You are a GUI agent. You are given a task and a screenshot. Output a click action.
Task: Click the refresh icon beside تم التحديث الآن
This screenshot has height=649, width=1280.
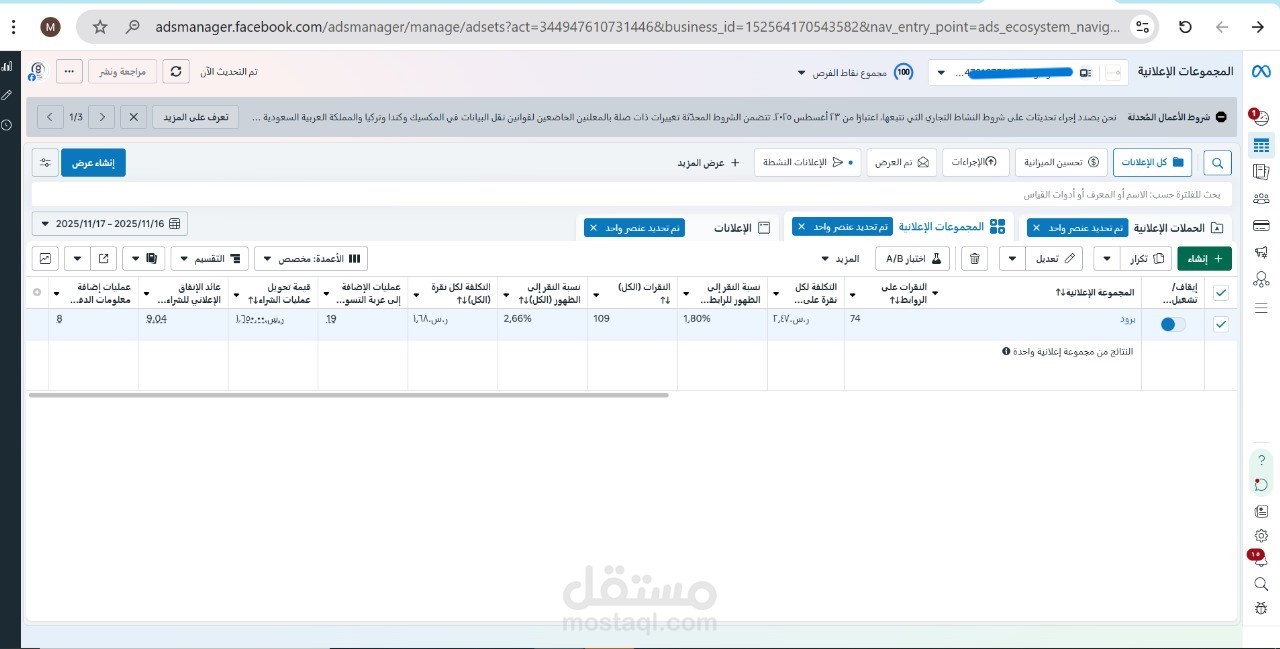[x=176, y=71]
